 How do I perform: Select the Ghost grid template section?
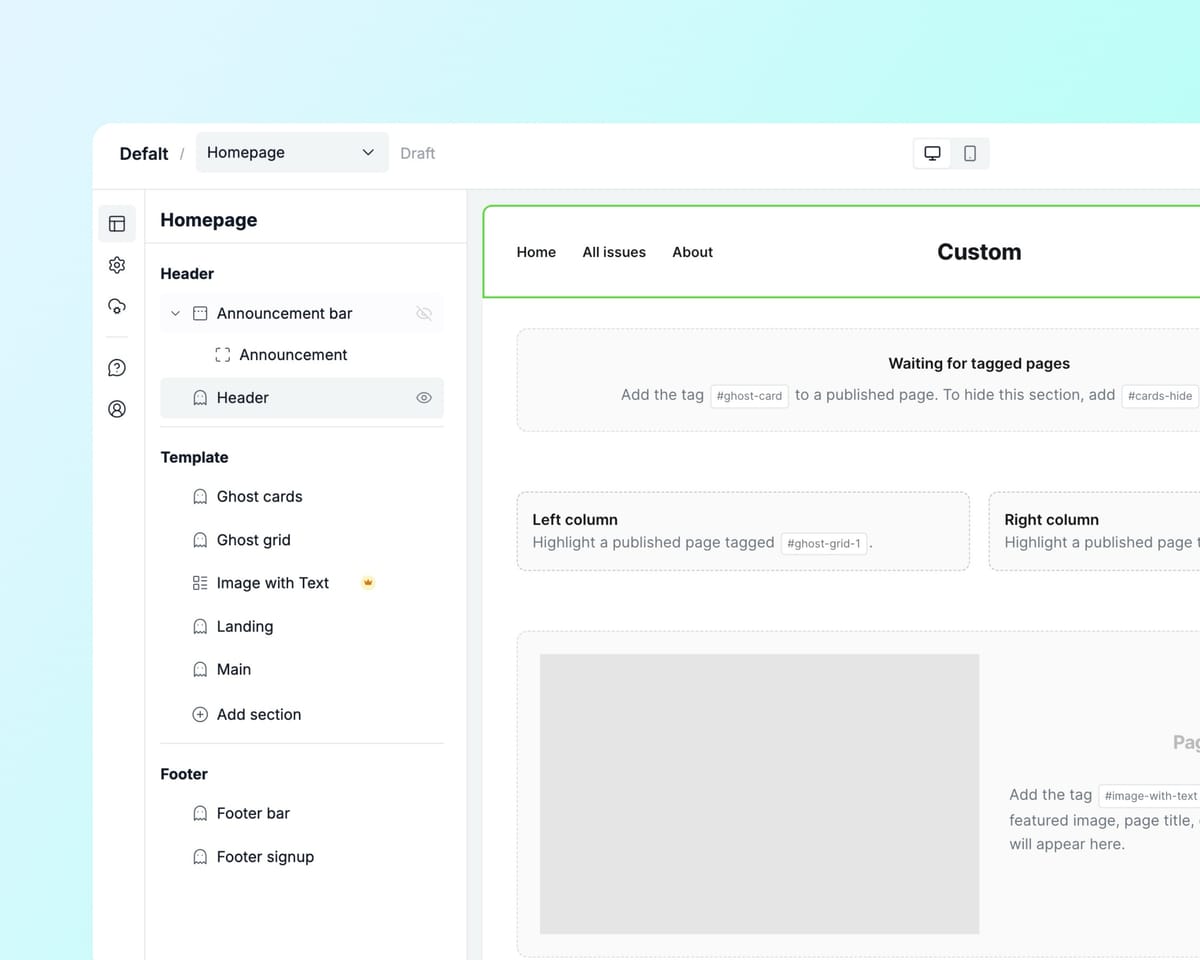pyautogui.click(x=254, y=539)
